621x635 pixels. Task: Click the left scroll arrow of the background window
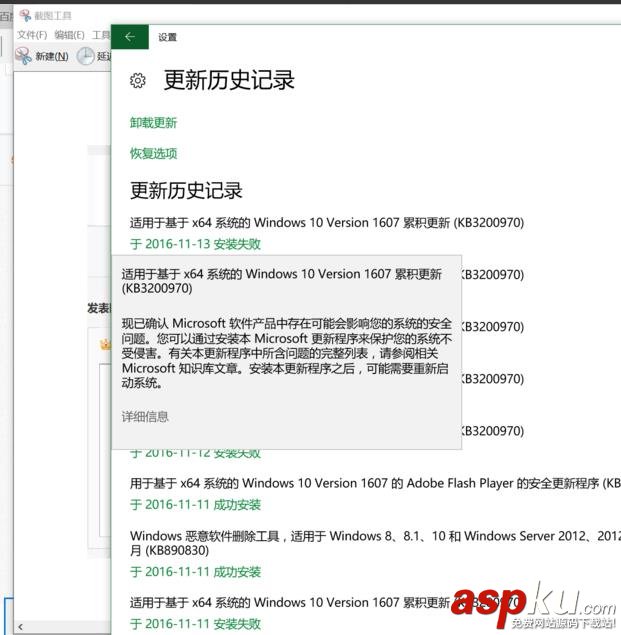coord(20,627)
